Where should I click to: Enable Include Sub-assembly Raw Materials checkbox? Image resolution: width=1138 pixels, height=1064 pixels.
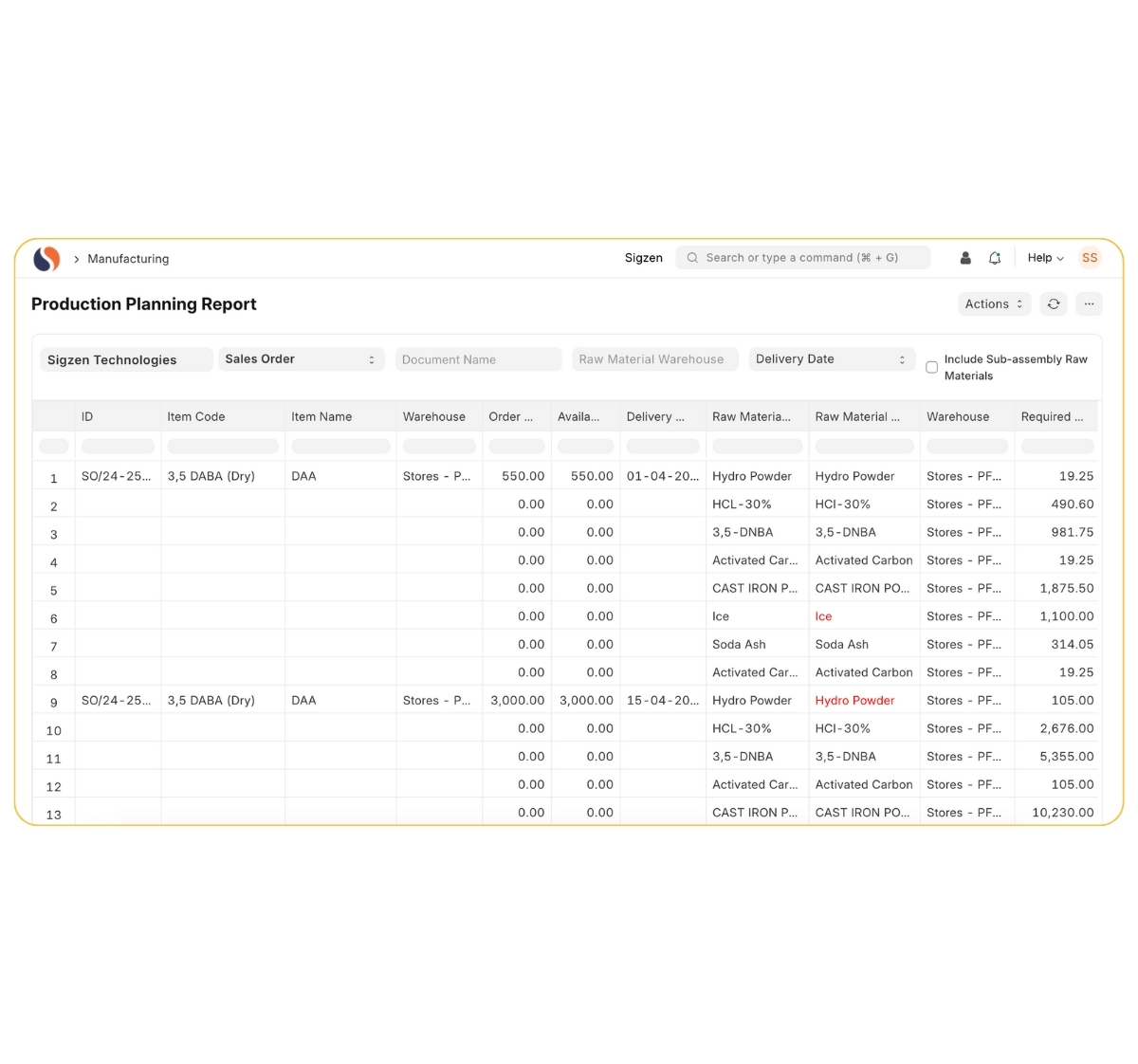click(931, 367)
